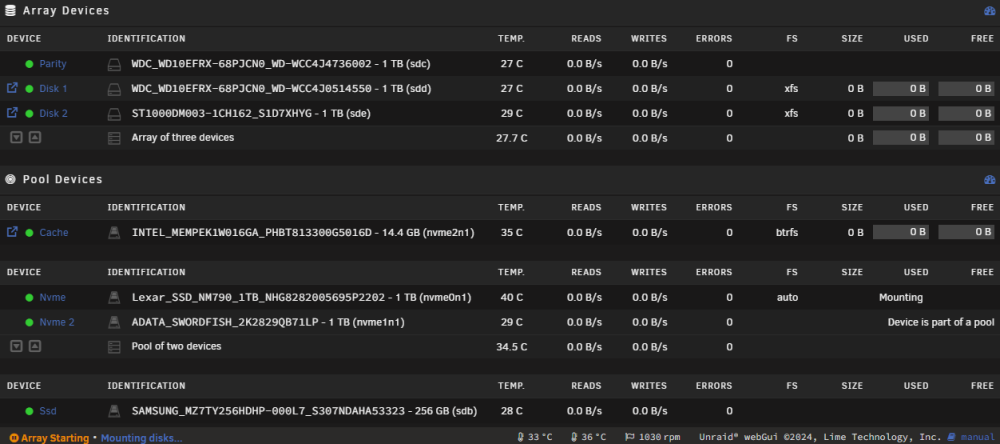Open the manual link in footer

pyautogui.click(x=977, y=437)
